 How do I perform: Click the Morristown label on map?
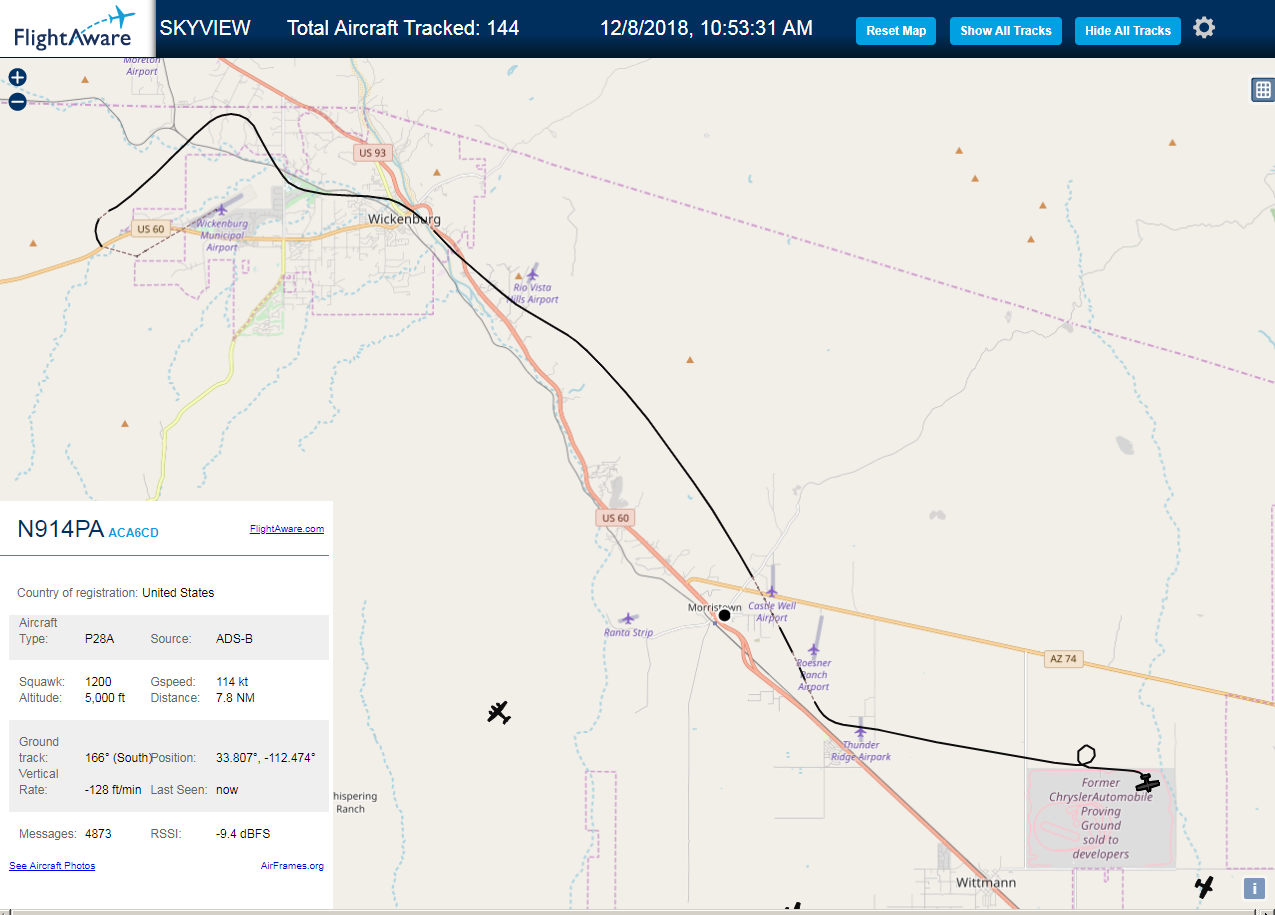715,608
